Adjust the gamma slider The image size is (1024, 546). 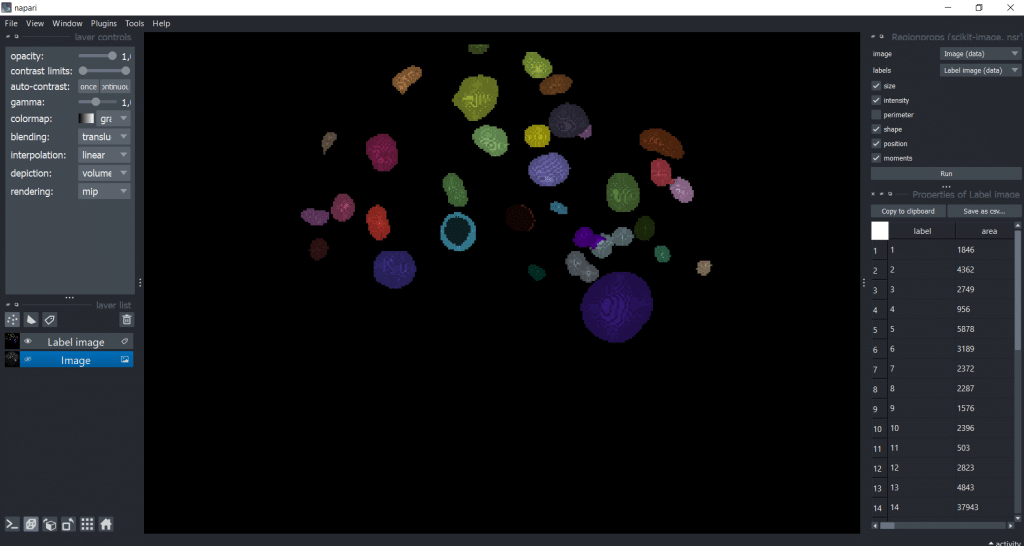click(96, 102)
